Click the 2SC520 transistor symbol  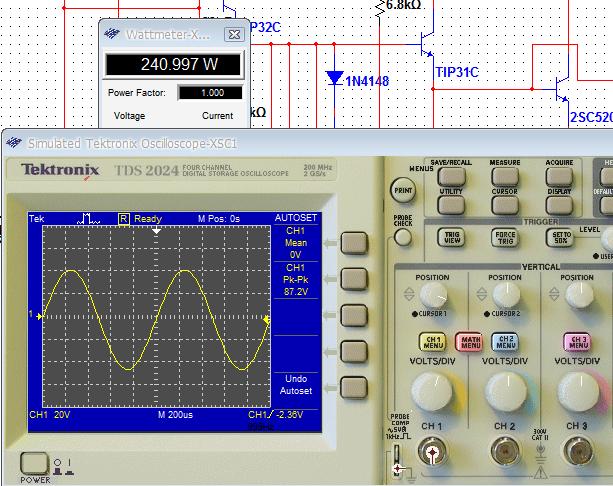(563, 89)
